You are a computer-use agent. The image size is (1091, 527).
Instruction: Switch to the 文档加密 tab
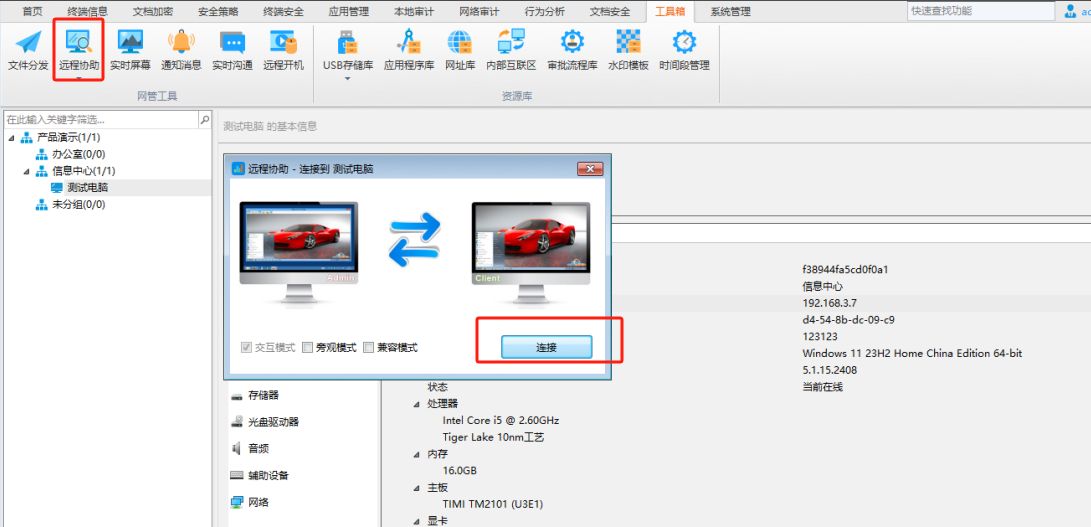[x=152, y=11]
